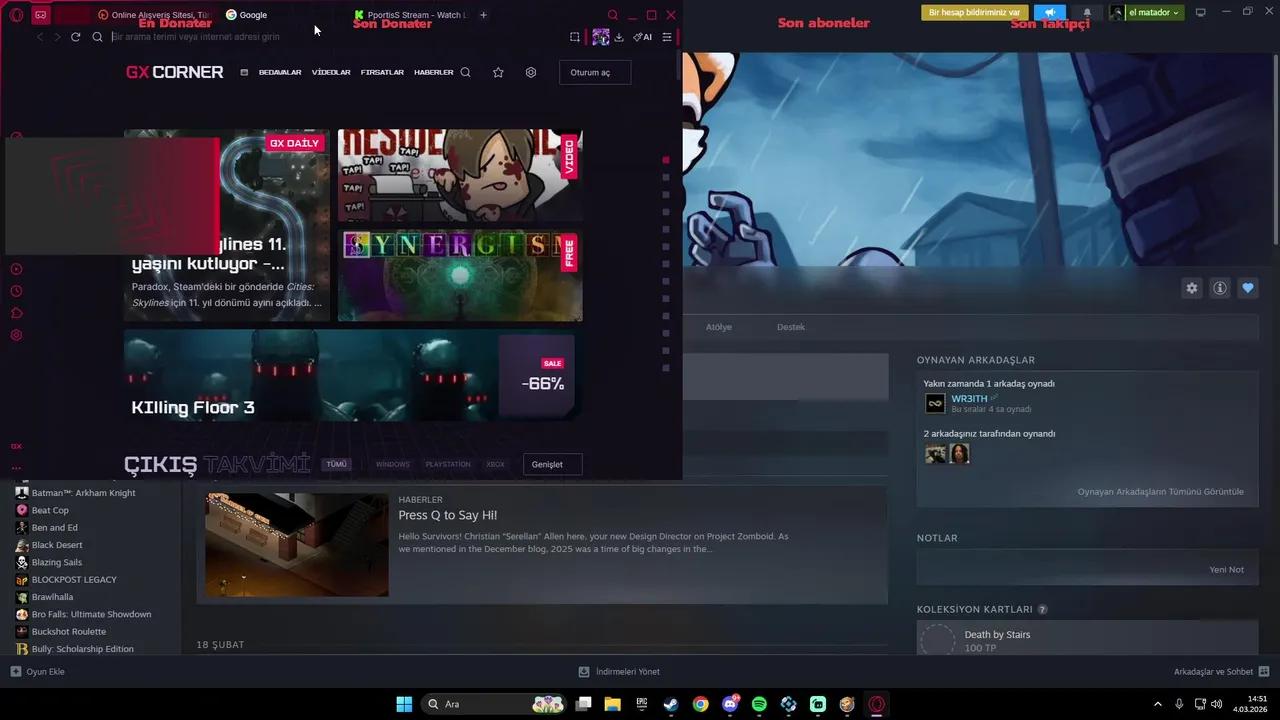Launch Spotify from the Windows taskbar
Image resolution: width=1280 pixels, height=720 pixels.
(x=759, y=704)
